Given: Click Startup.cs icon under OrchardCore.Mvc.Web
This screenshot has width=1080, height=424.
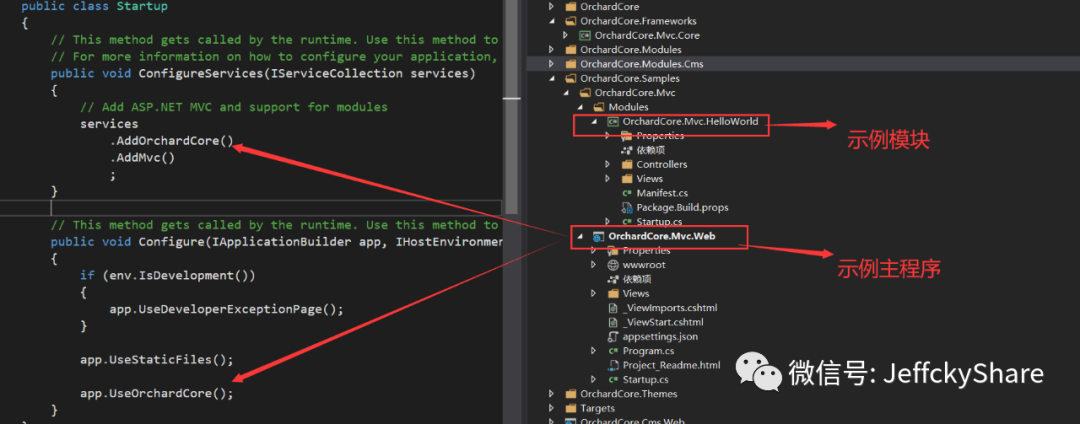Looking at the screenshot, I should pos(612,380).
